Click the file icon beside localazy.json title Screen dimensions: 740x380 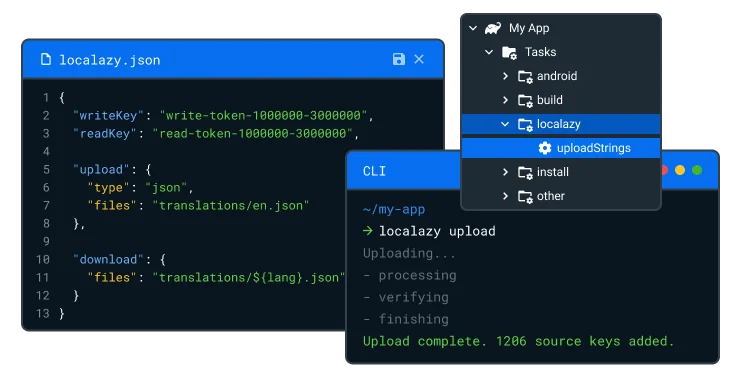click(46, 59)
